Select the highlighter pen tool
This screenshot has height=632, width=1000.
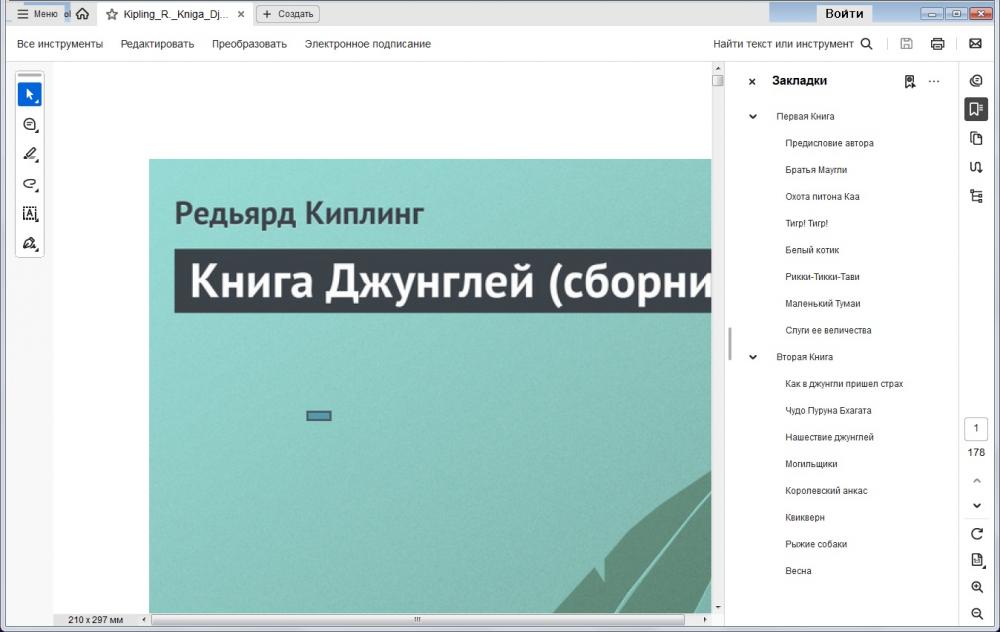pyautogui.click(x=29, y=154)
